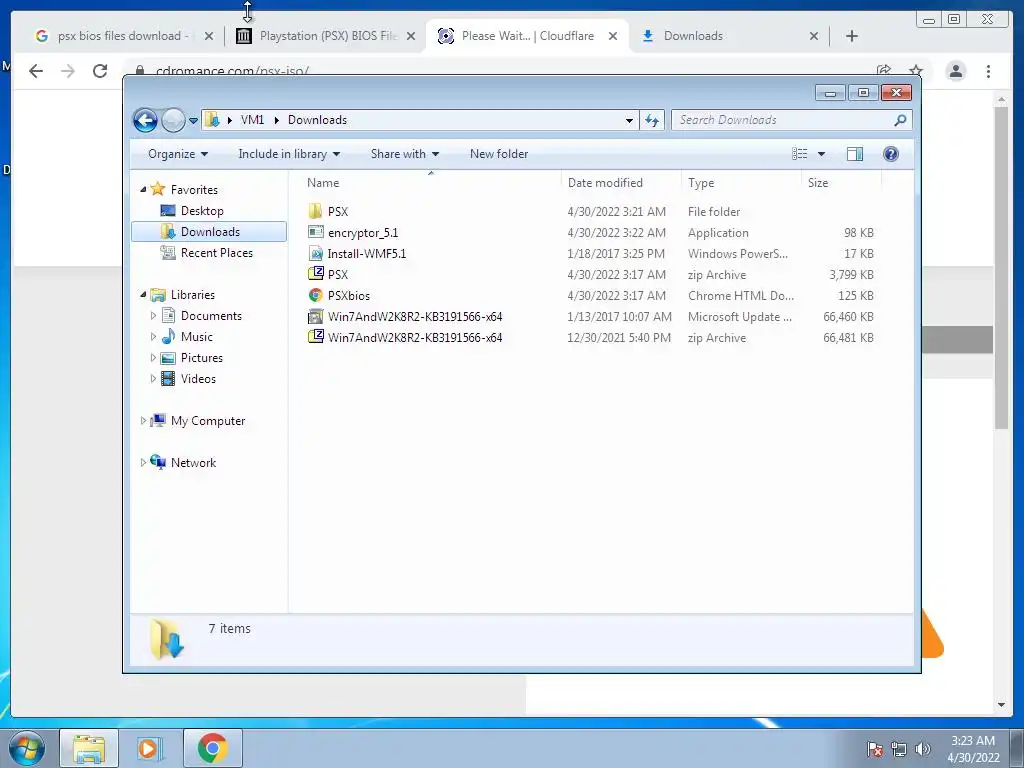This screenshot has height=768, width=1024.
Task: Open Include in library menu
Action: click(x=289, y=154)
